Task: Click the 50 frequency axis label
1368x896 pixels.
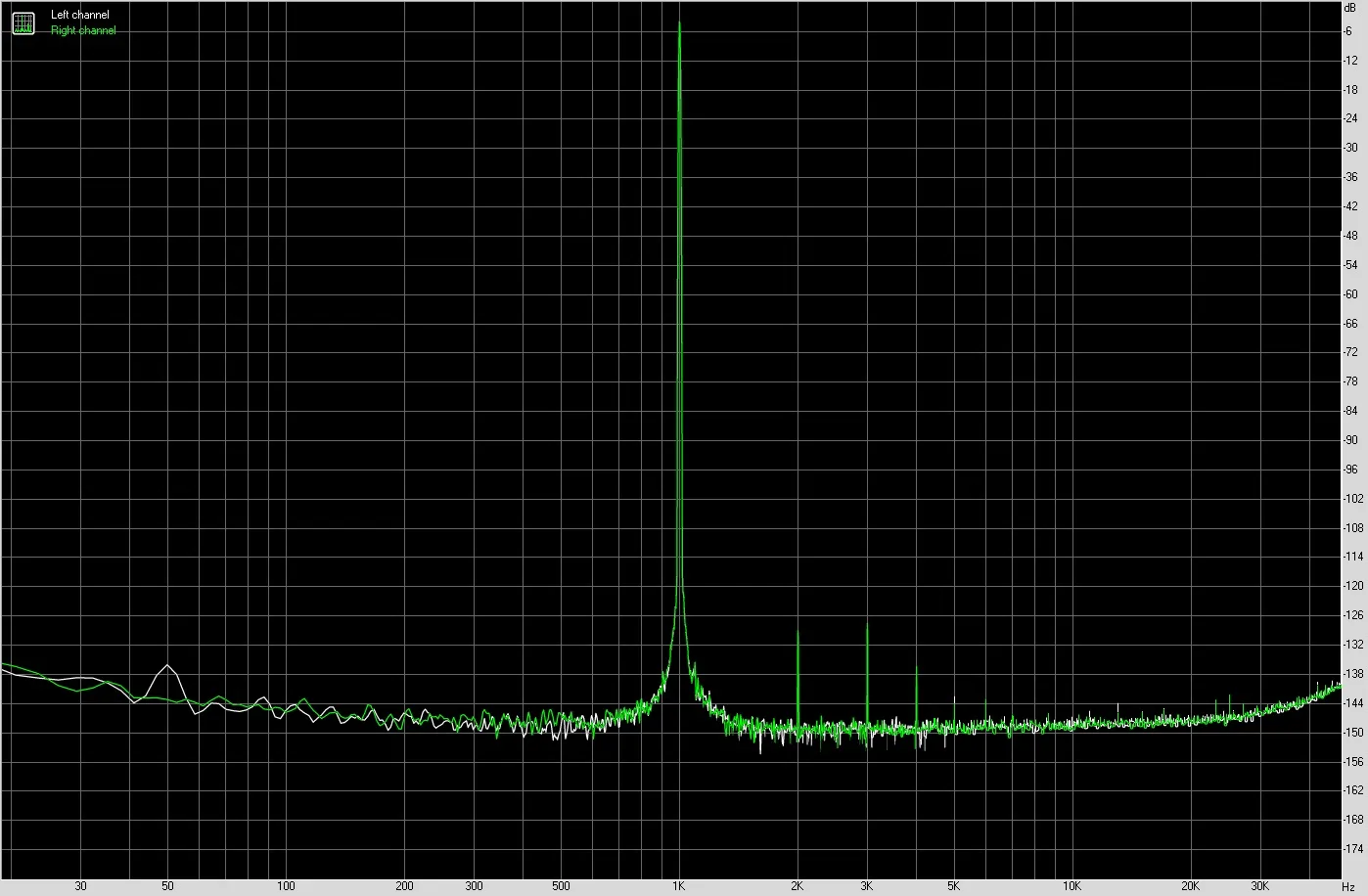Action: point(167,887)
